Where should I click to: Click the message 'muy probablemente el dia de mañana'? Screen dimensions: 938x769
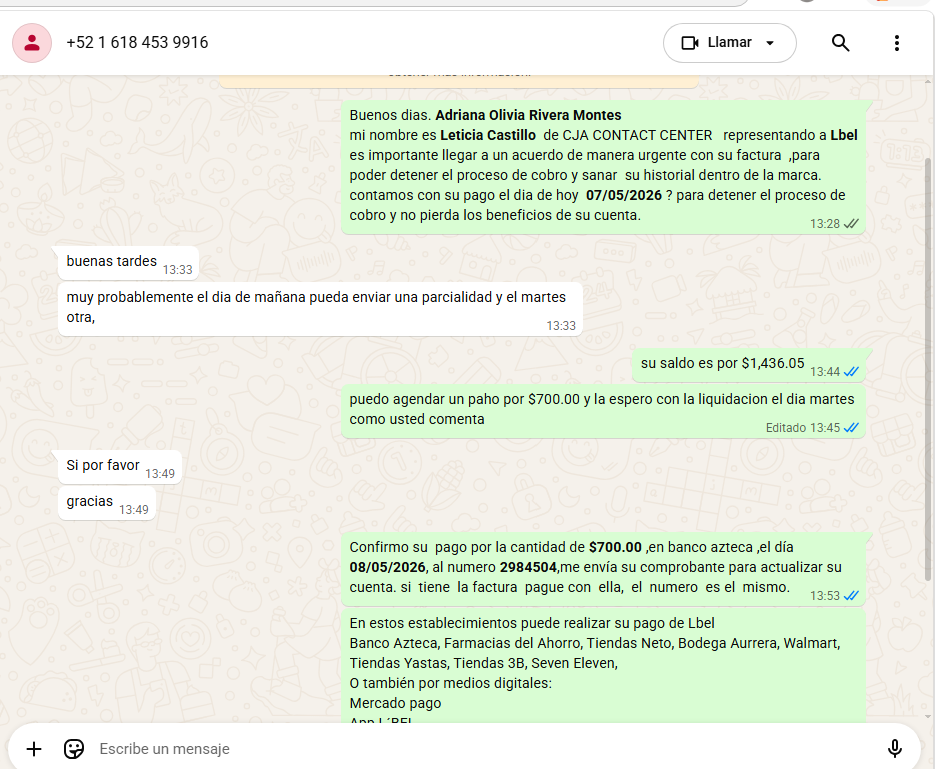coord(320,309)
